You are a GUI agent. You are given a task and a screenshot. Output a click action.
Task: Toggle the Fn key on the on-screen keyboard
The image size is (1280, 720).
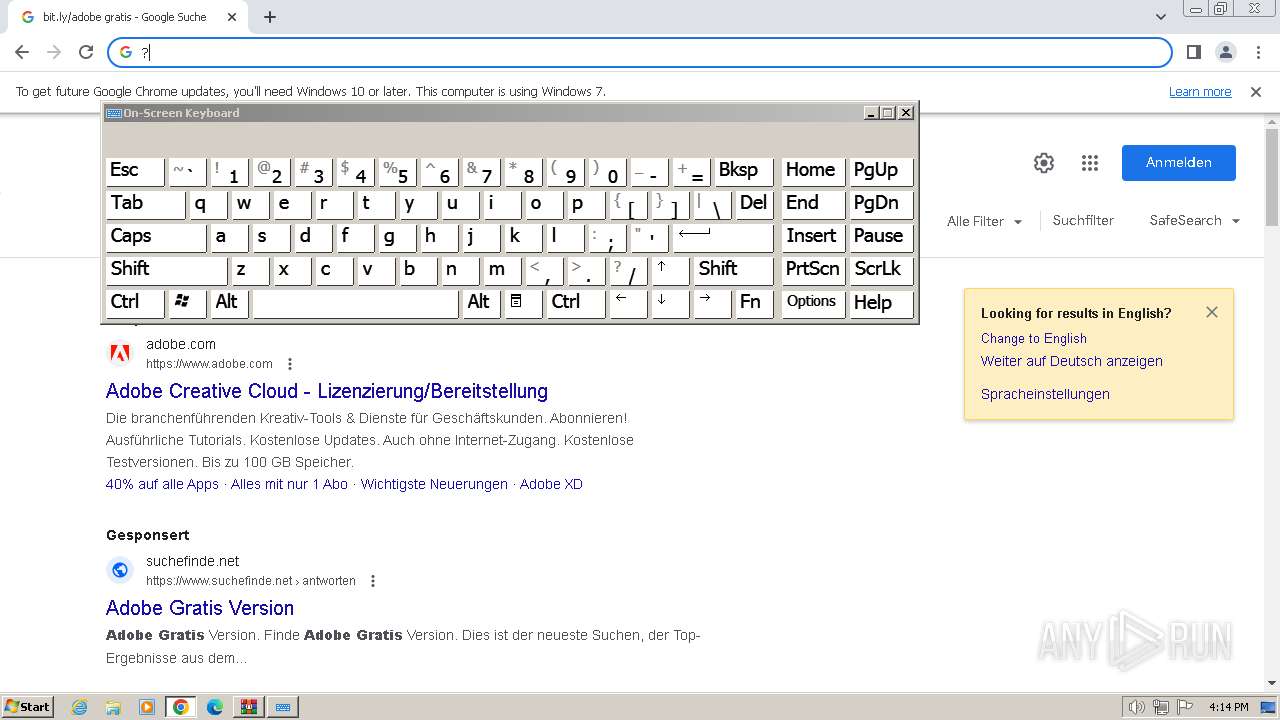click(754, 303)
